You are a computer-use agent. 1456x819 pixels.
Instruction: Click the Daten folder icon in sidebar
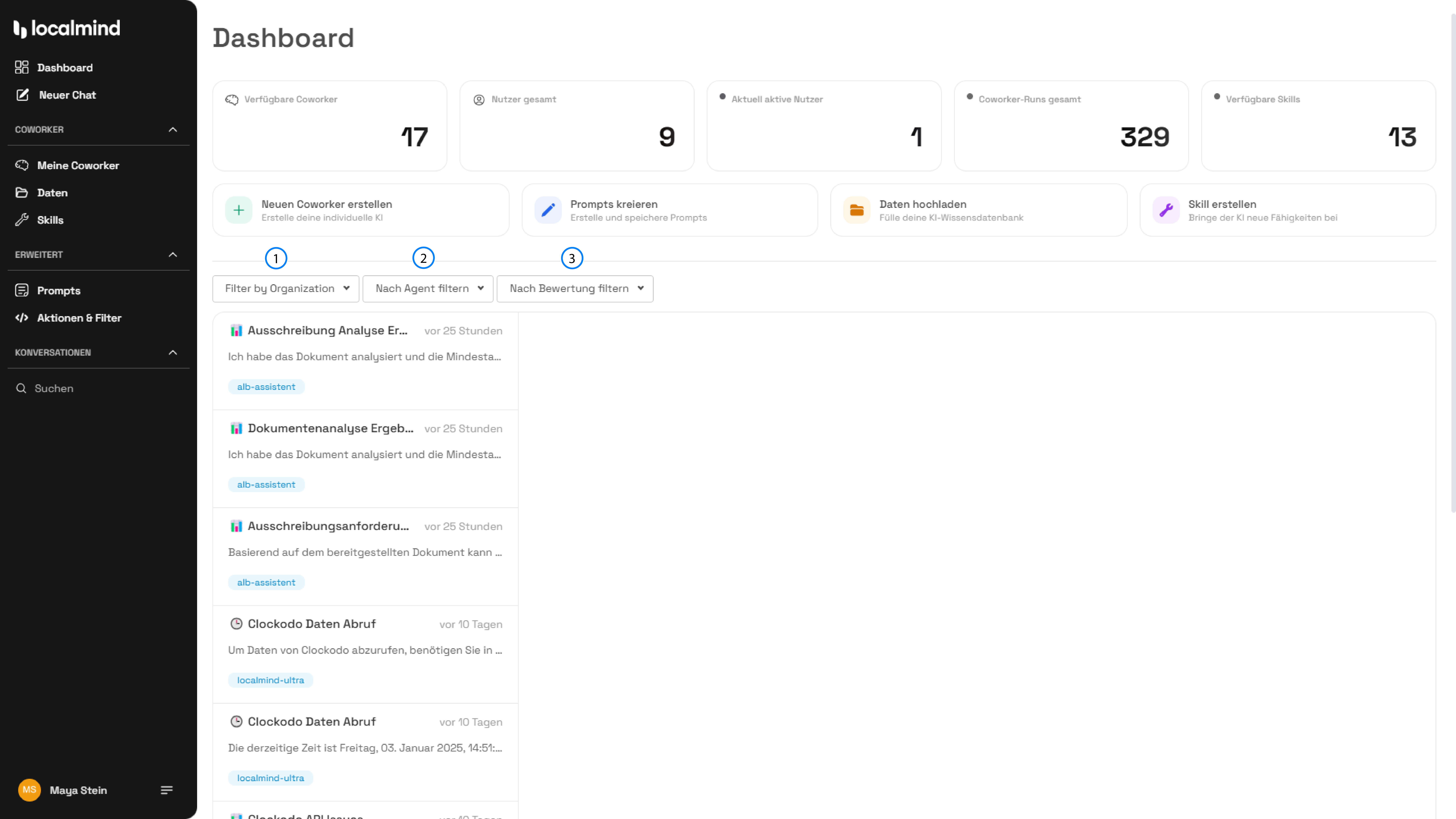21,193
